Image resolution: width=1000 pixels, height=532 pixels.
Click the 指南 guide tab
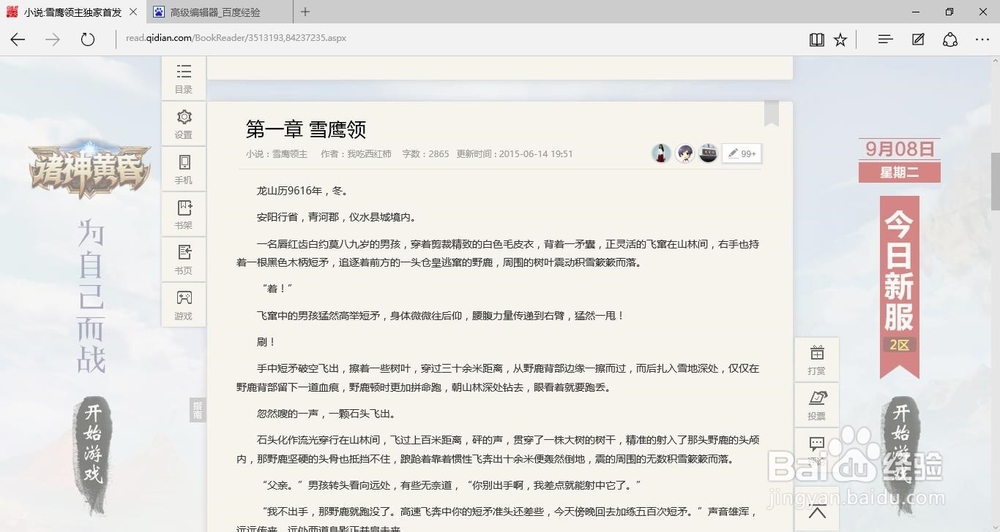198,410
